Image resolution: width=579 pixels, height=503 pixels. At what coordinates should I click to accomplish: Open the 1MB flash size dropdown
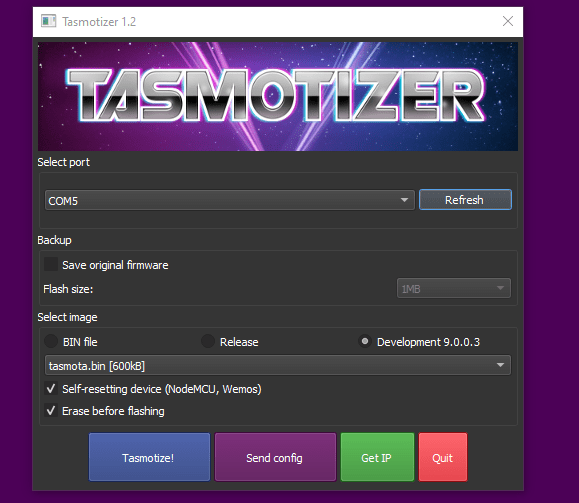[454, 288]
